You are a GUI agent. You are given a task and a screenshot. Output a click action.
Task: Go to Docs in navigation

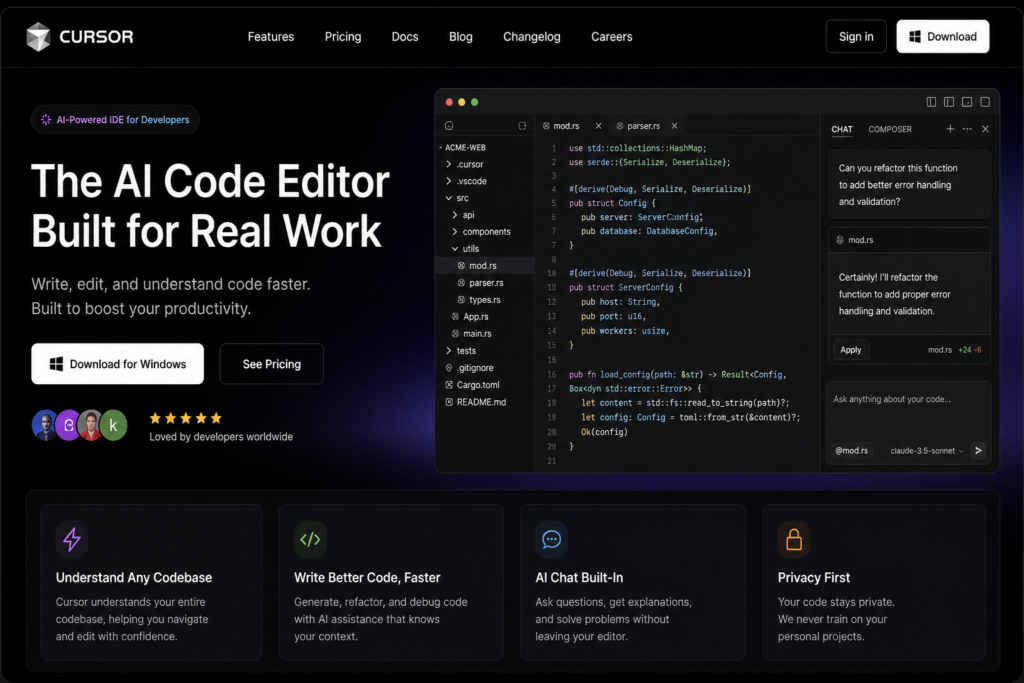coord(405,37)
